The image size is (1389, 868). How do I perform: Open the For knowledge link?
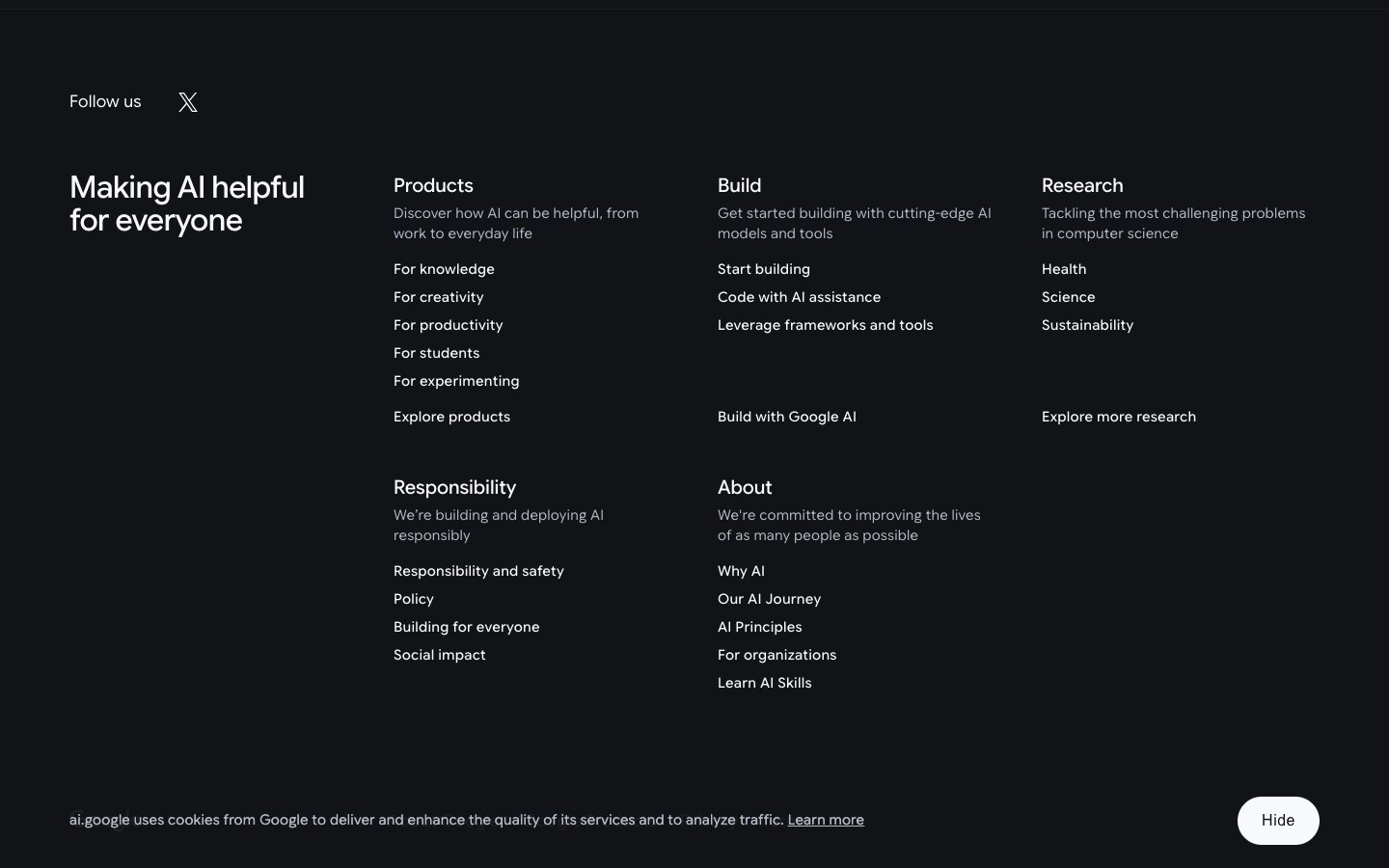444,269
